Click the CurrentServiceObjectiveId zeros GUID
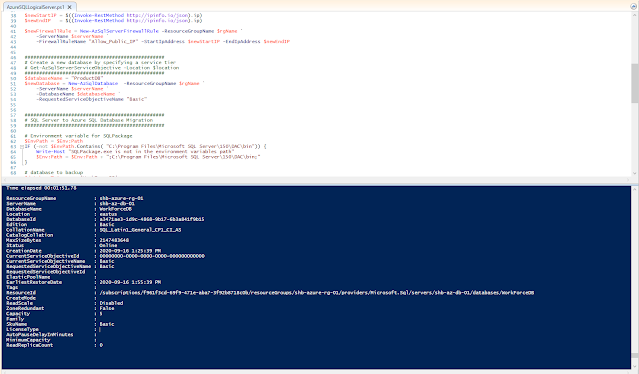Viewport: 639px width, 374px height. (152, 256)
